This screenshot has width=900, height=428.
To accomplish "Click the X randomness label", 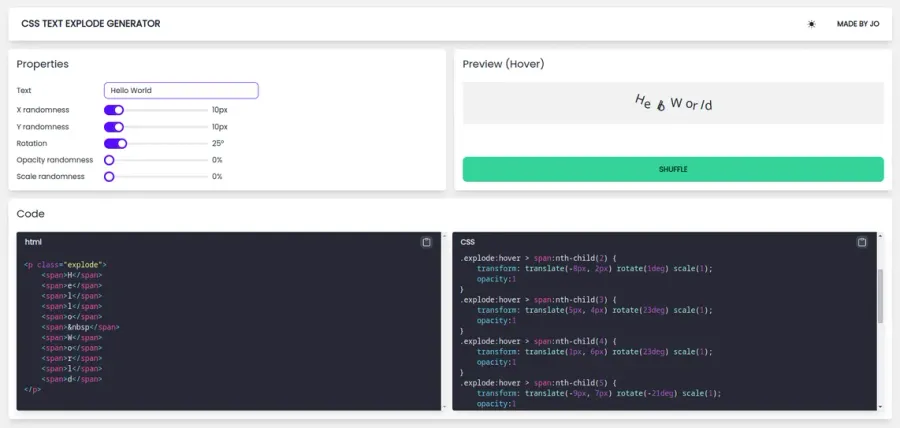I will pyautogui.click(x=43, y=110).
